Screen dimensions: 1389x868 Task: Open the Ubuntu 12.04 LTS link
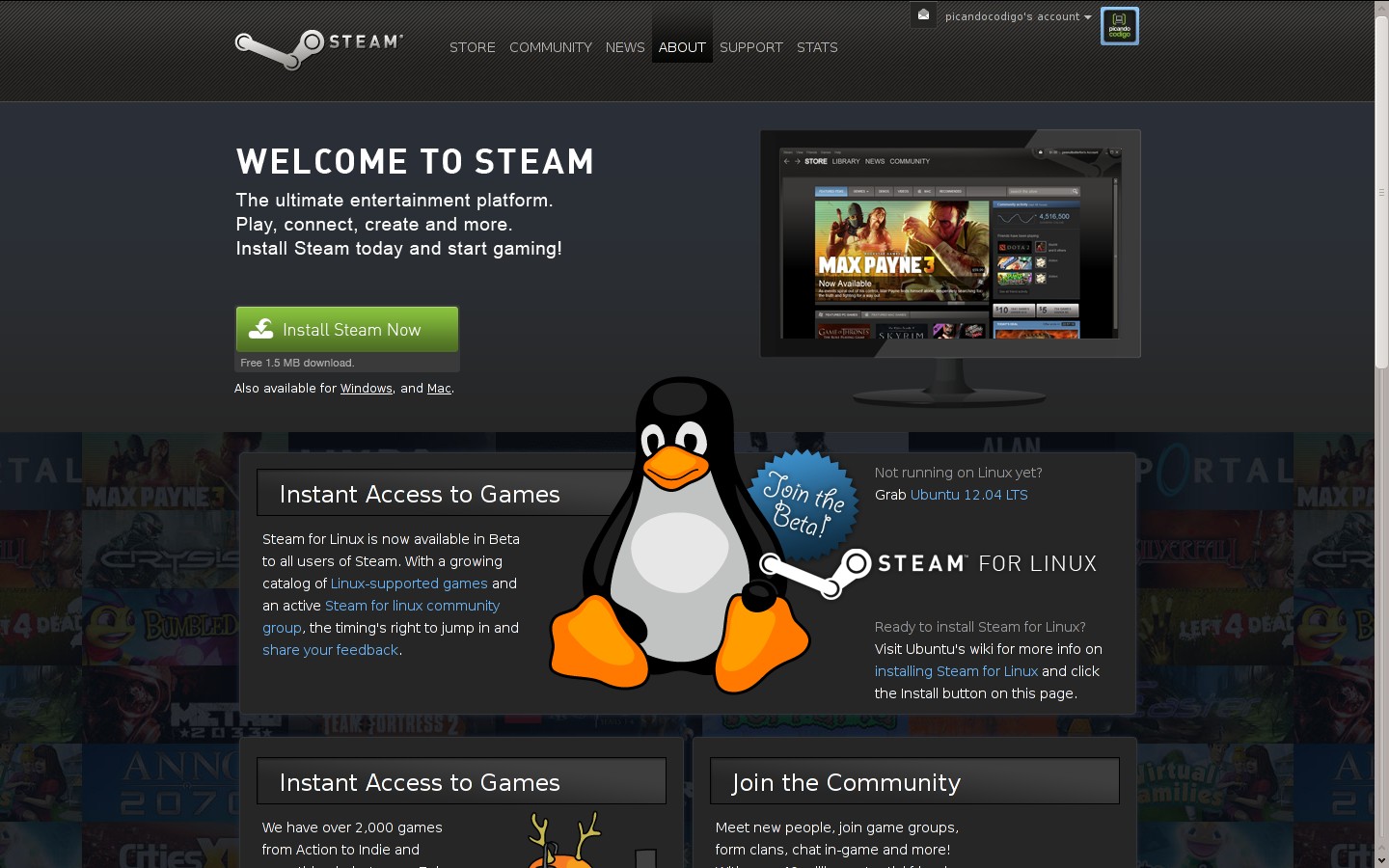tap(968, 495)
